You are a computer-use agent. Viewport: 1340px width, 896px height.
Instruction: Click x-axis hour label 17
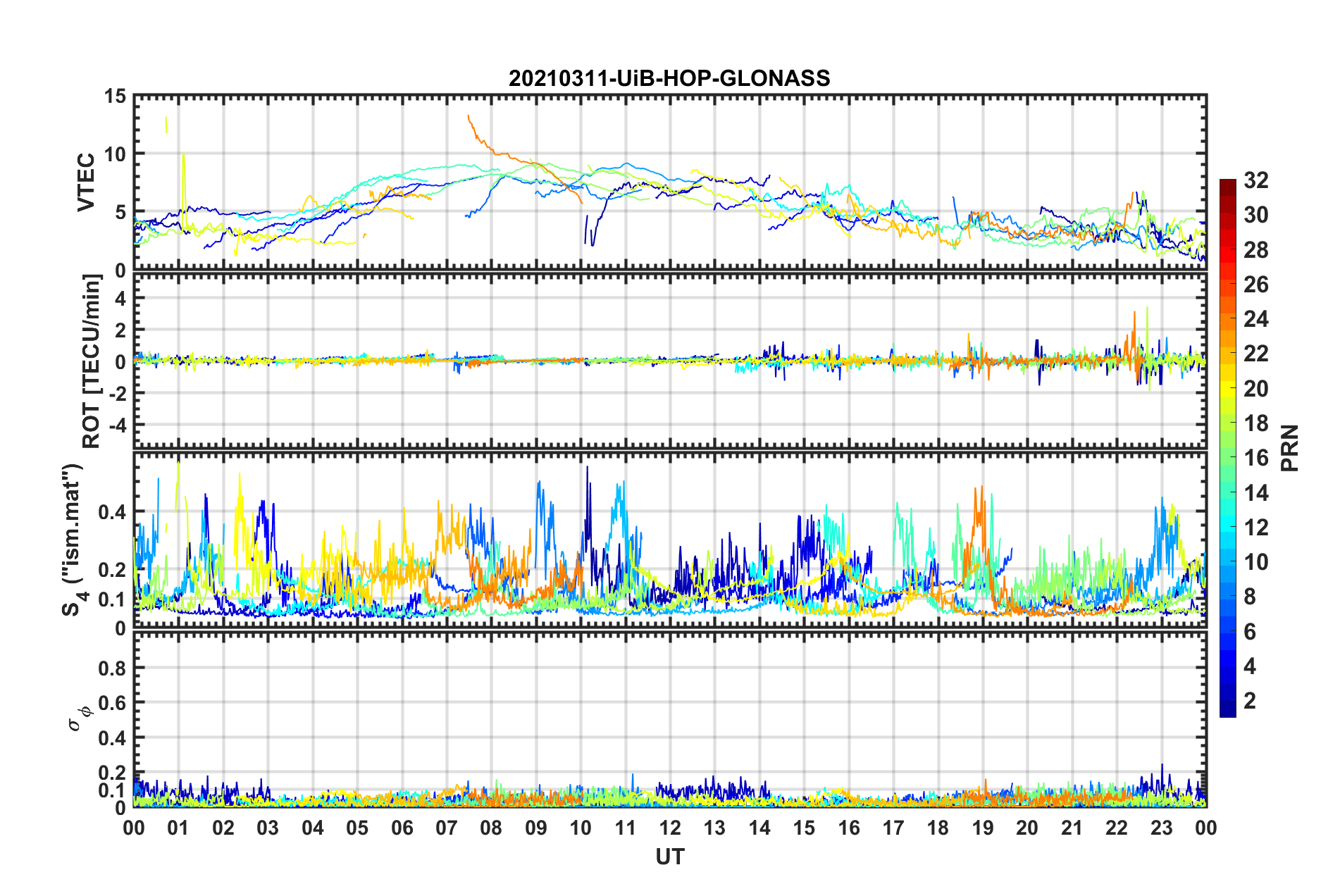point(893,828)
